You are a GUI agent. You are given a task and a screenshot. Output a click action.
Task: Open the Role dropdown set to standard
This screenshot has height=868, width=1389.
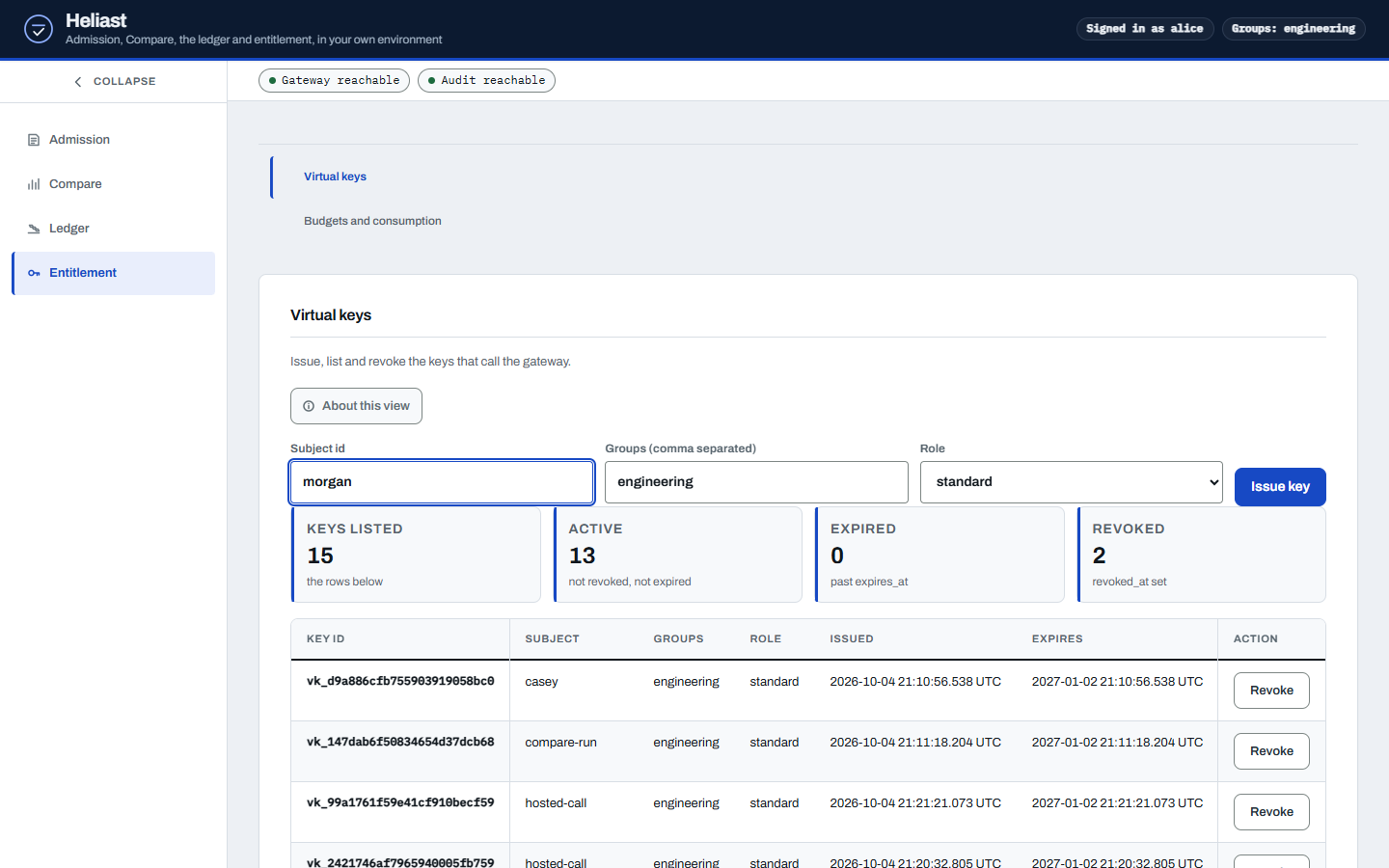click(x=1072, y=482)
